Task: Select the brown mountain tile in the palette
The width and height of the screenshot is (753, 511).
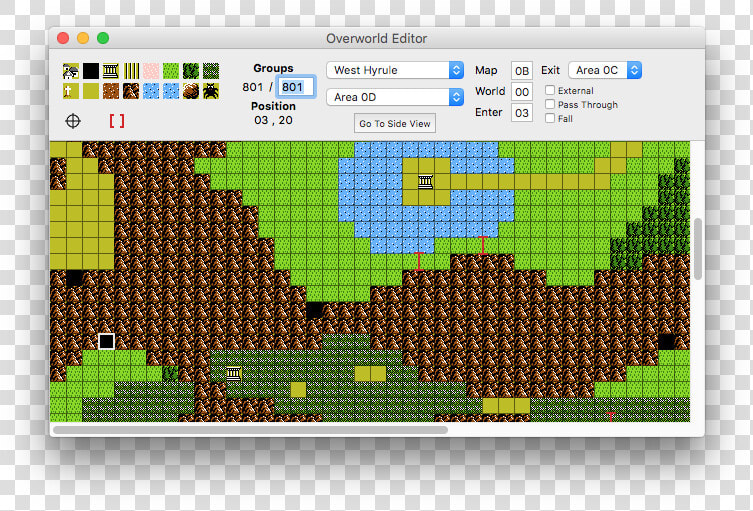Action: [131, 91]
